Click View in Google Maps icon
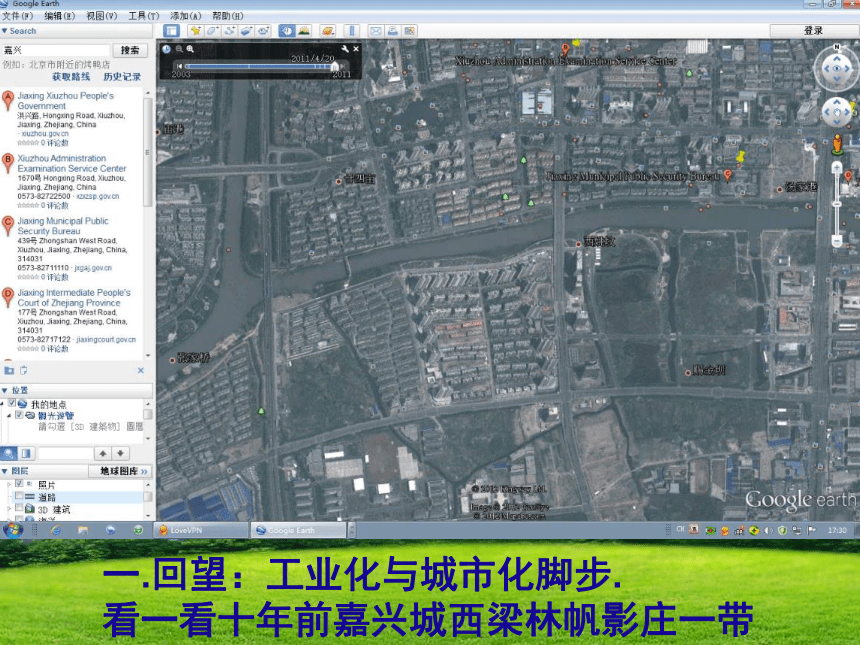Viewport: 860px width, 645px height. click(410, 31)
